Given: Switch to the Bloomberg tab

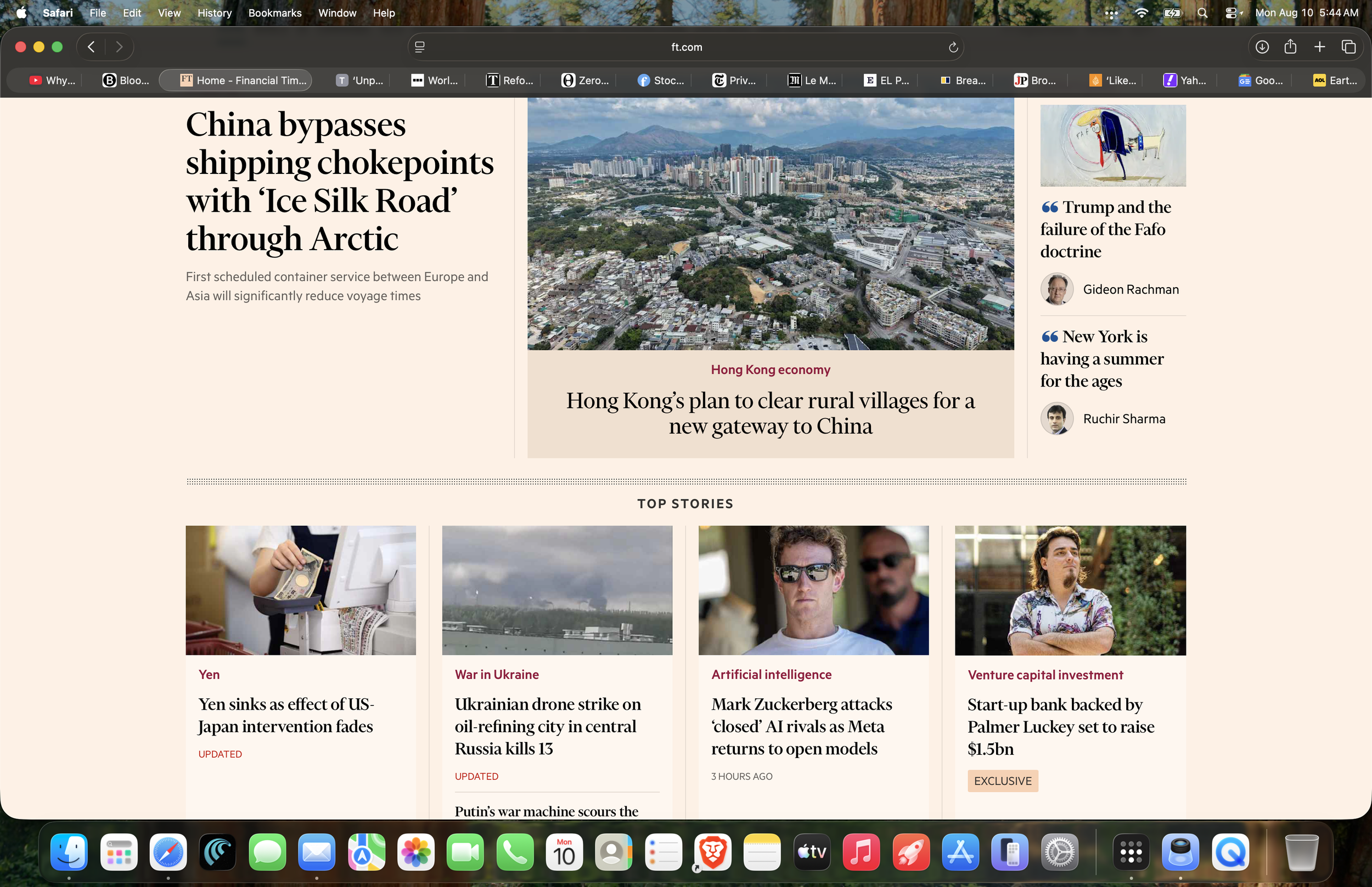Looking at the screenshot, I should click(126, 80).
